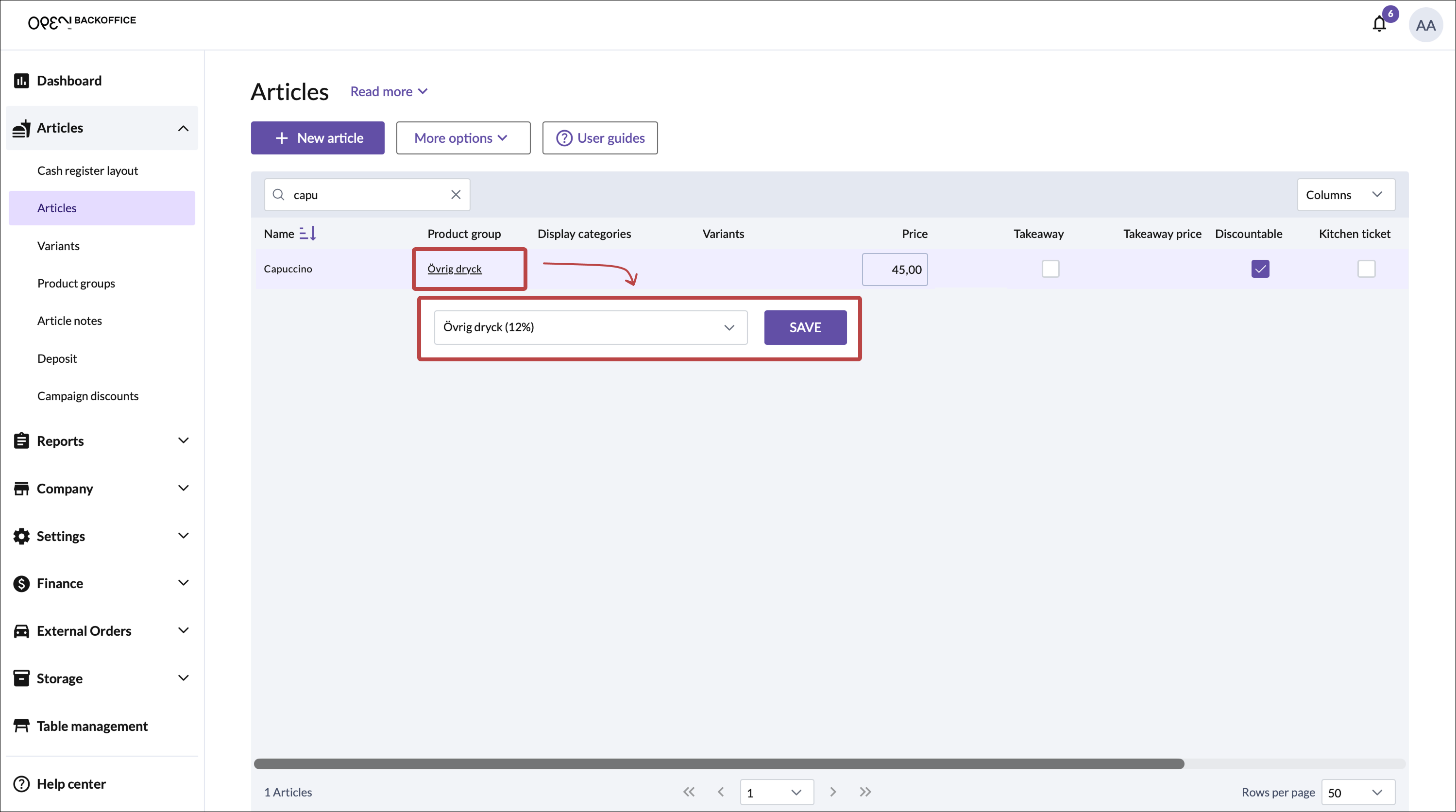Screen dimensions: 1456x812
Task: Select Cash register layout menu item
Action: 87,170
